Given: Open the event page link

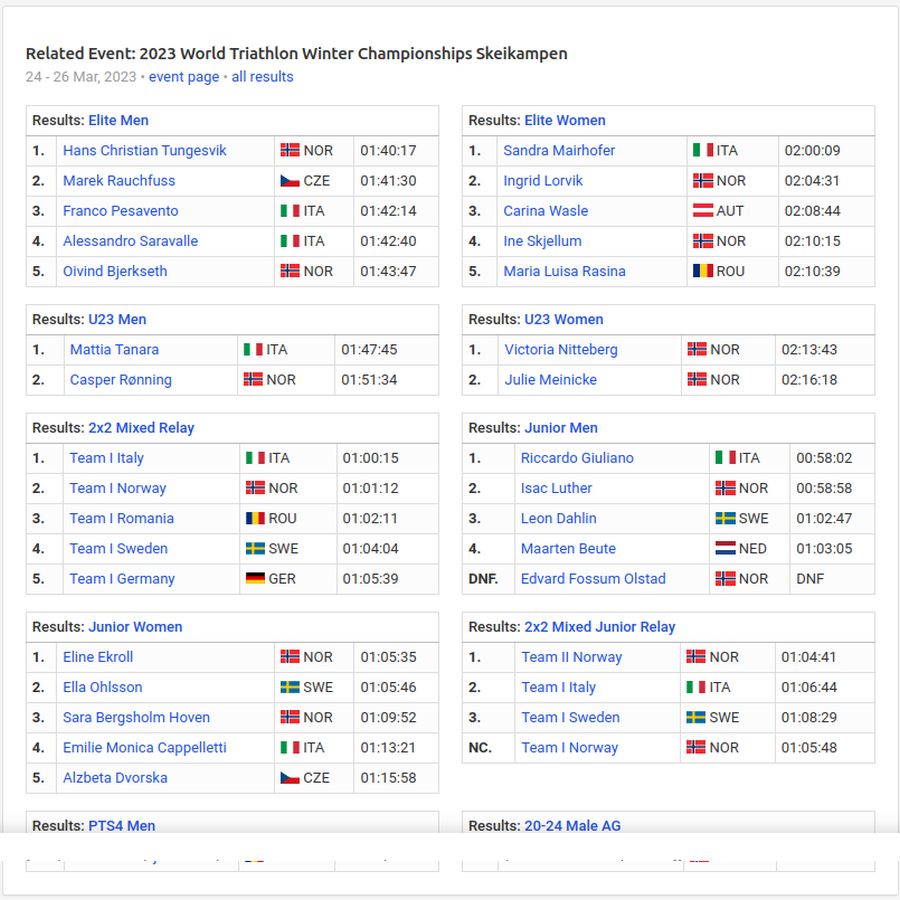Looking at the screenshot, I should pos(183,76).
